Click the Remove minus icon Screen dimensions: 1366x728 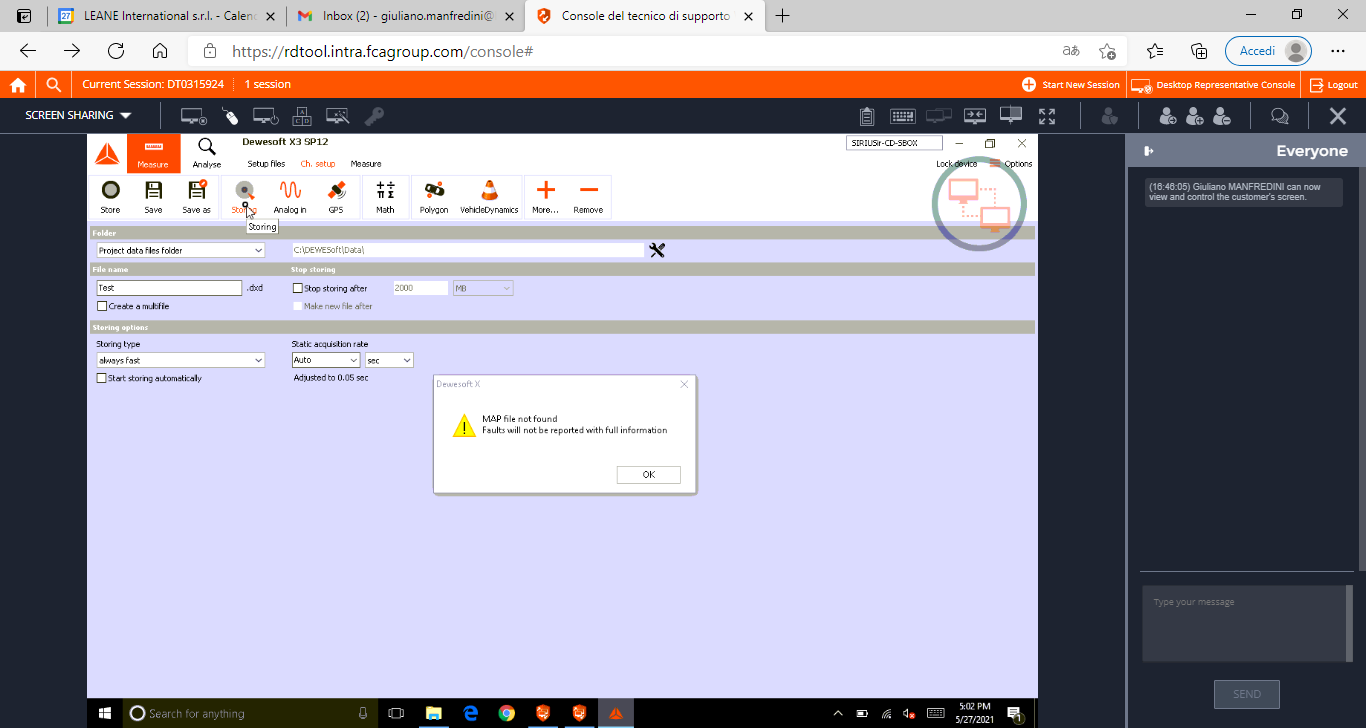(x=588, y=191)
